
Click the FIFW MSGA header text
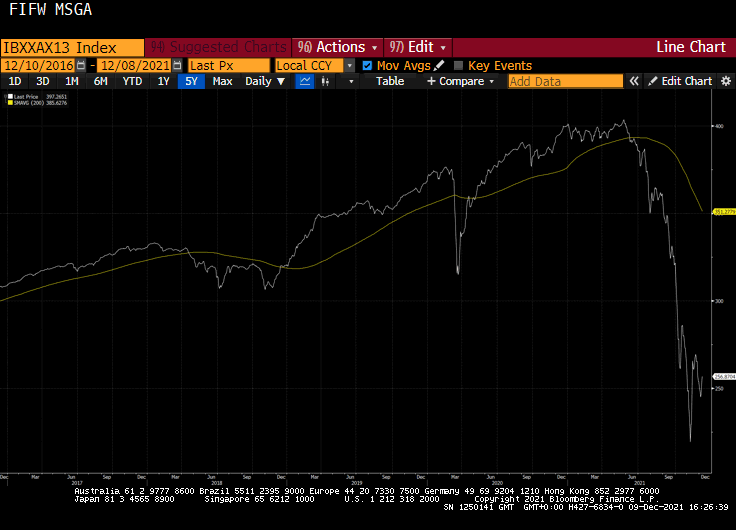[x=50, y=9]
